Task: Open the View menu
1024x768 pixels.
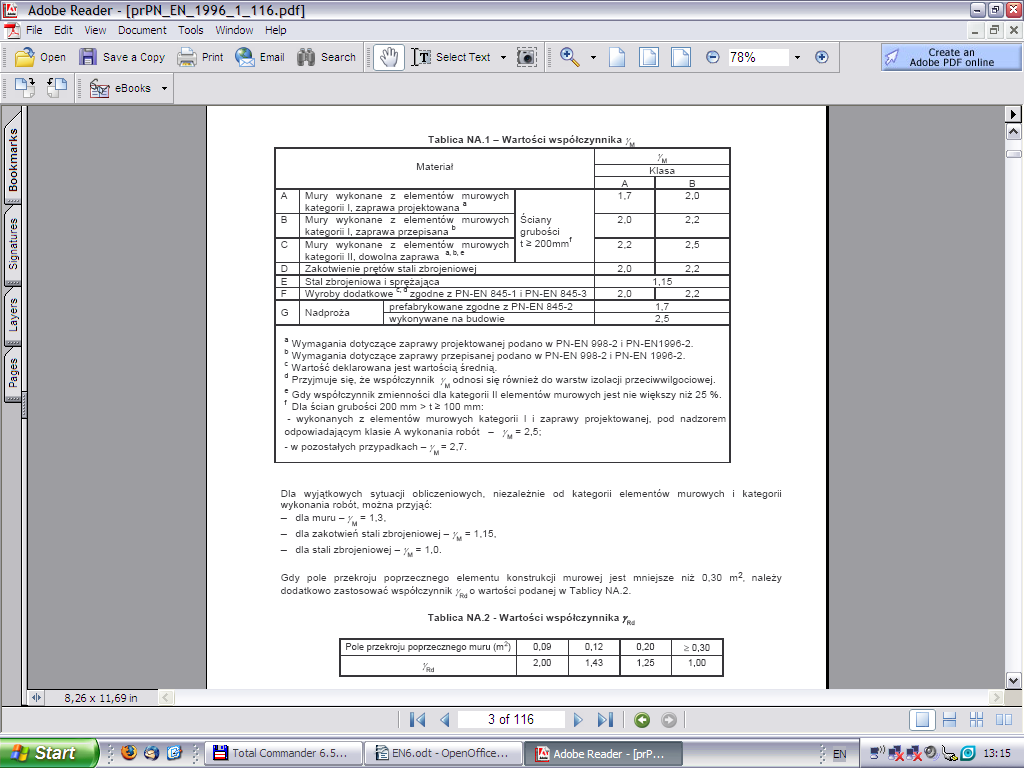Action: coord(95,30)
